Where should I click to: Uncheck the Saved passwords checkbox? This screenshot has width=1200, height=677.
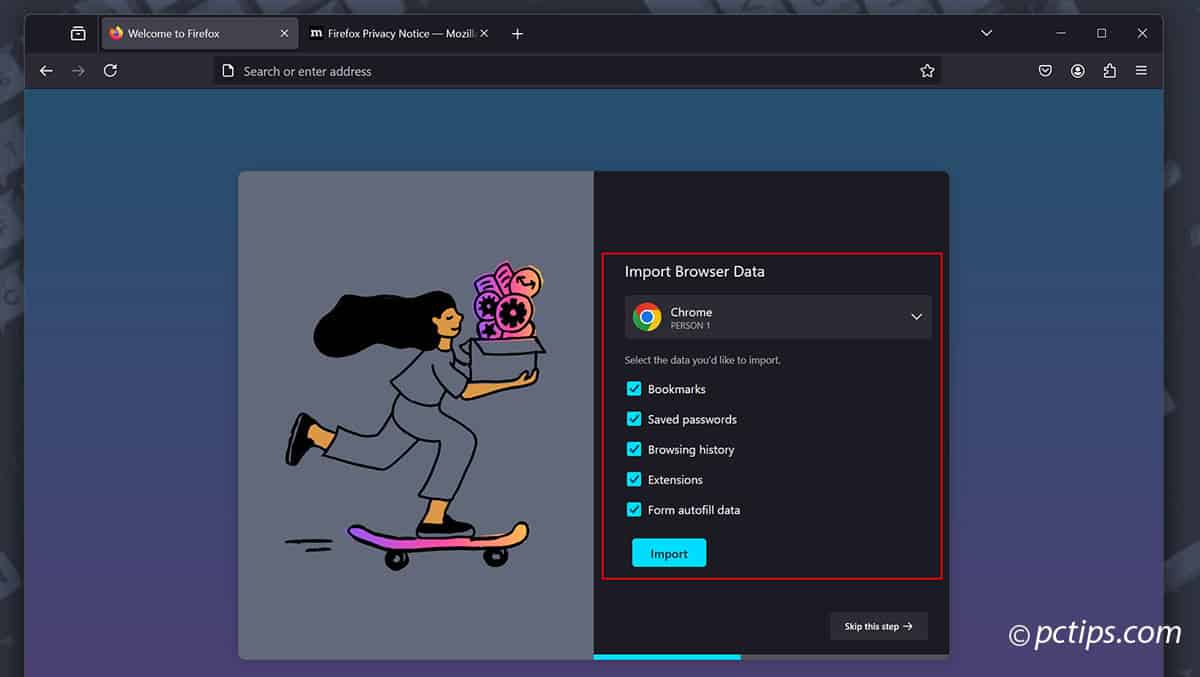tap(634, 419)
